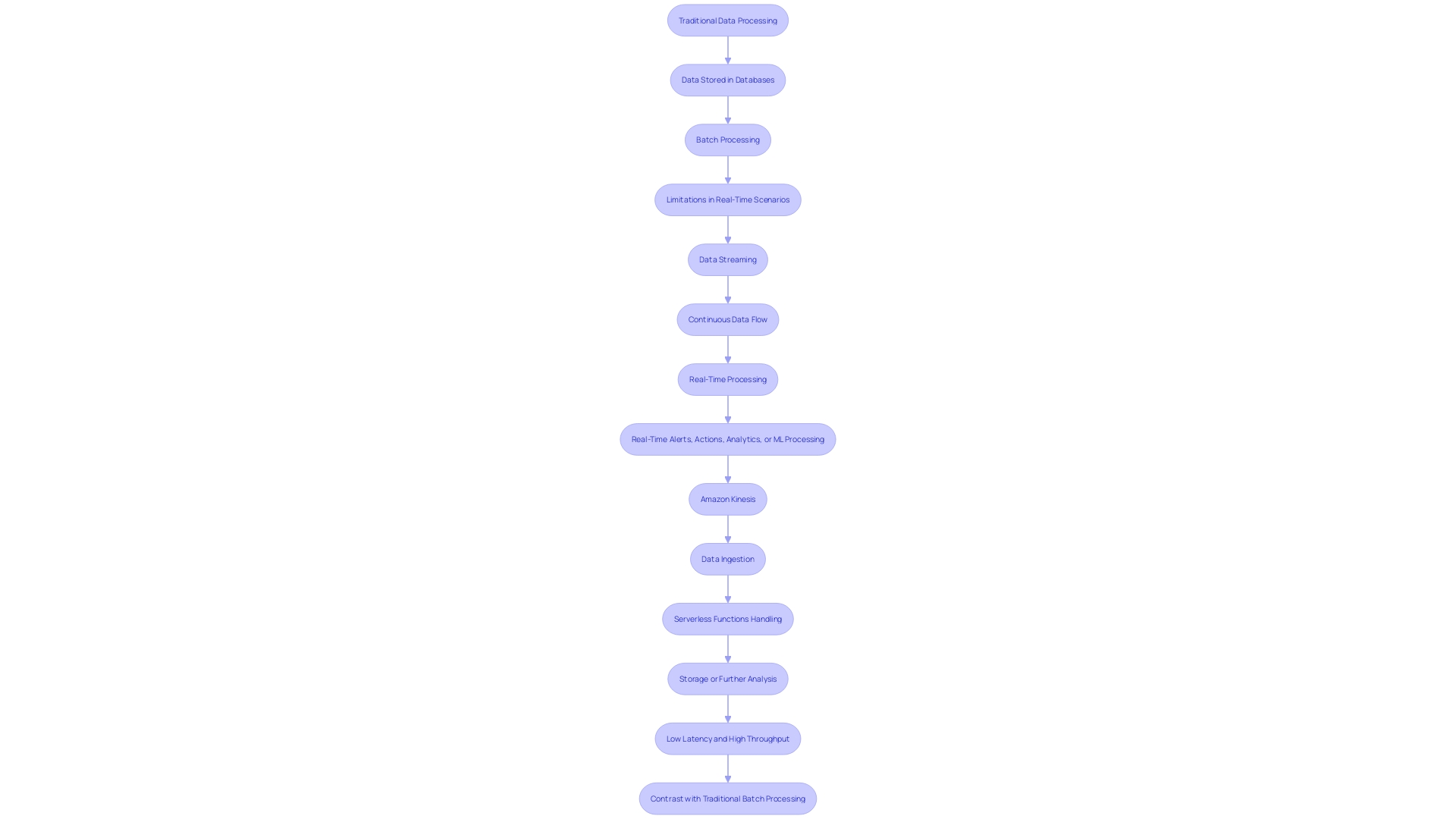
Task: Toggle Real-Time Alerts Actions Analytics node
Action: coord(727,439)
